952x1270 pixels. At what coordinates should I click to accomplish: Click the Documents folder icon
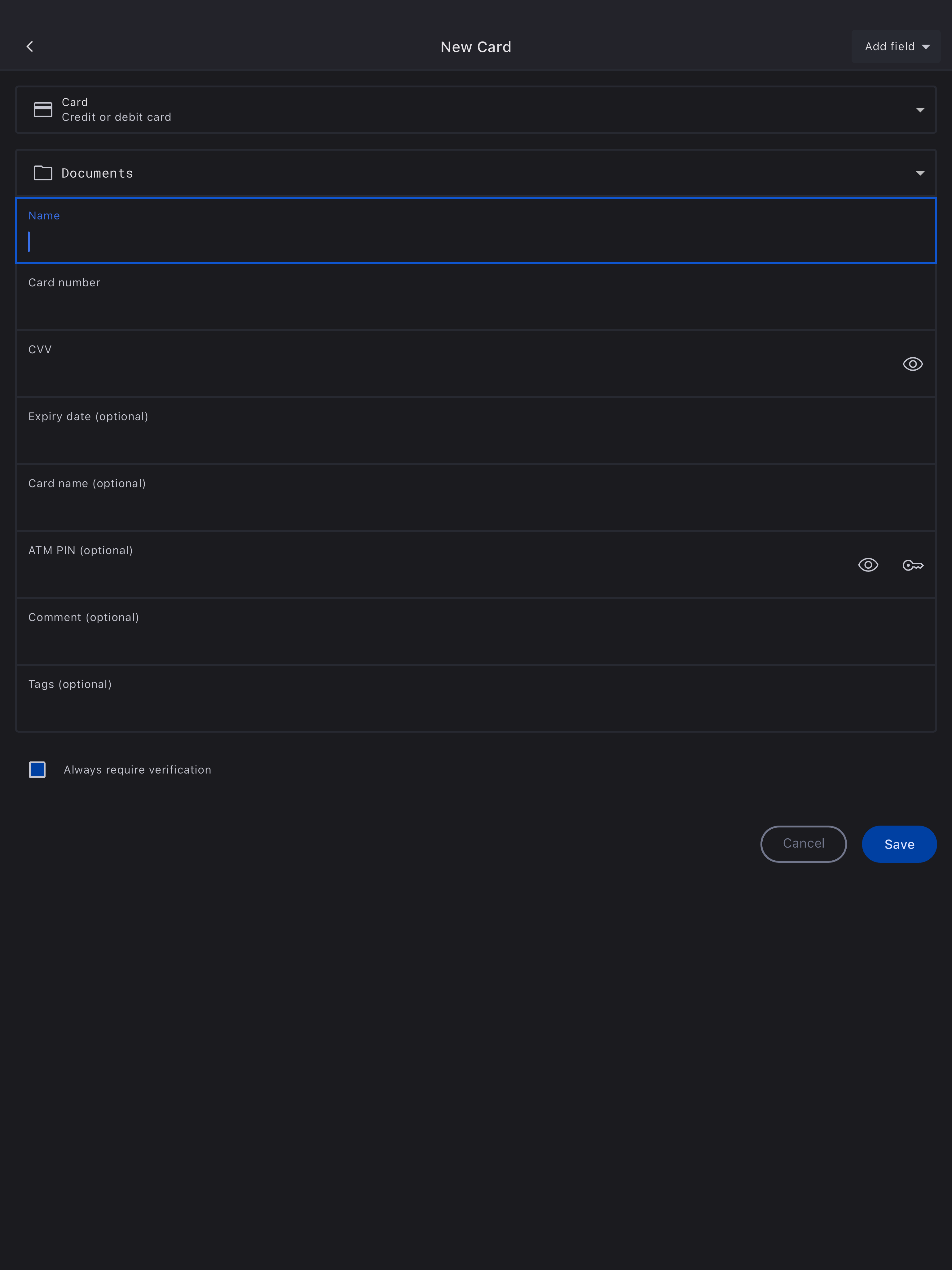43,173
